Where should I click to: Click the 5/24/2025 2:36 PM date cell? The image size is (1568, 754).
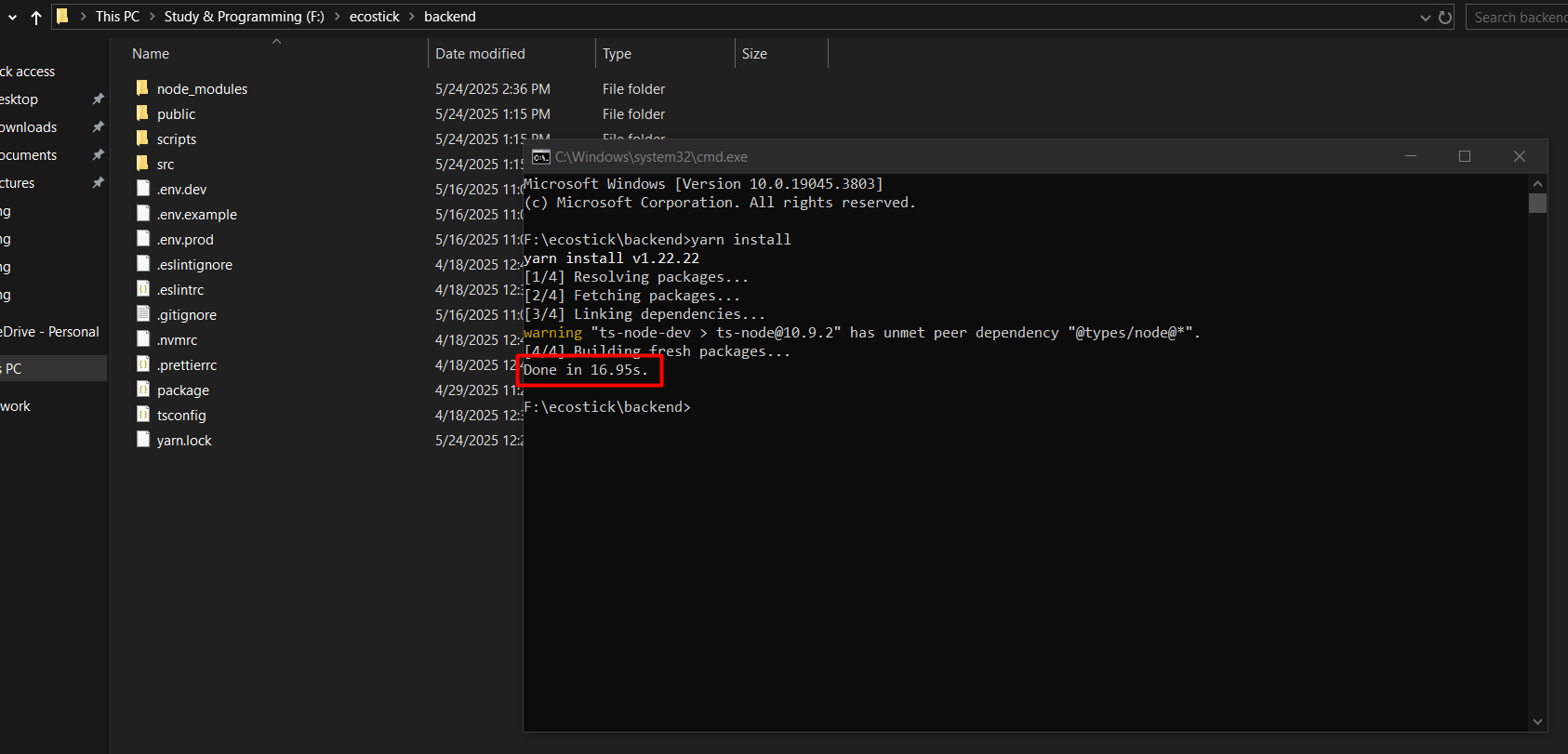pos(493,89)
